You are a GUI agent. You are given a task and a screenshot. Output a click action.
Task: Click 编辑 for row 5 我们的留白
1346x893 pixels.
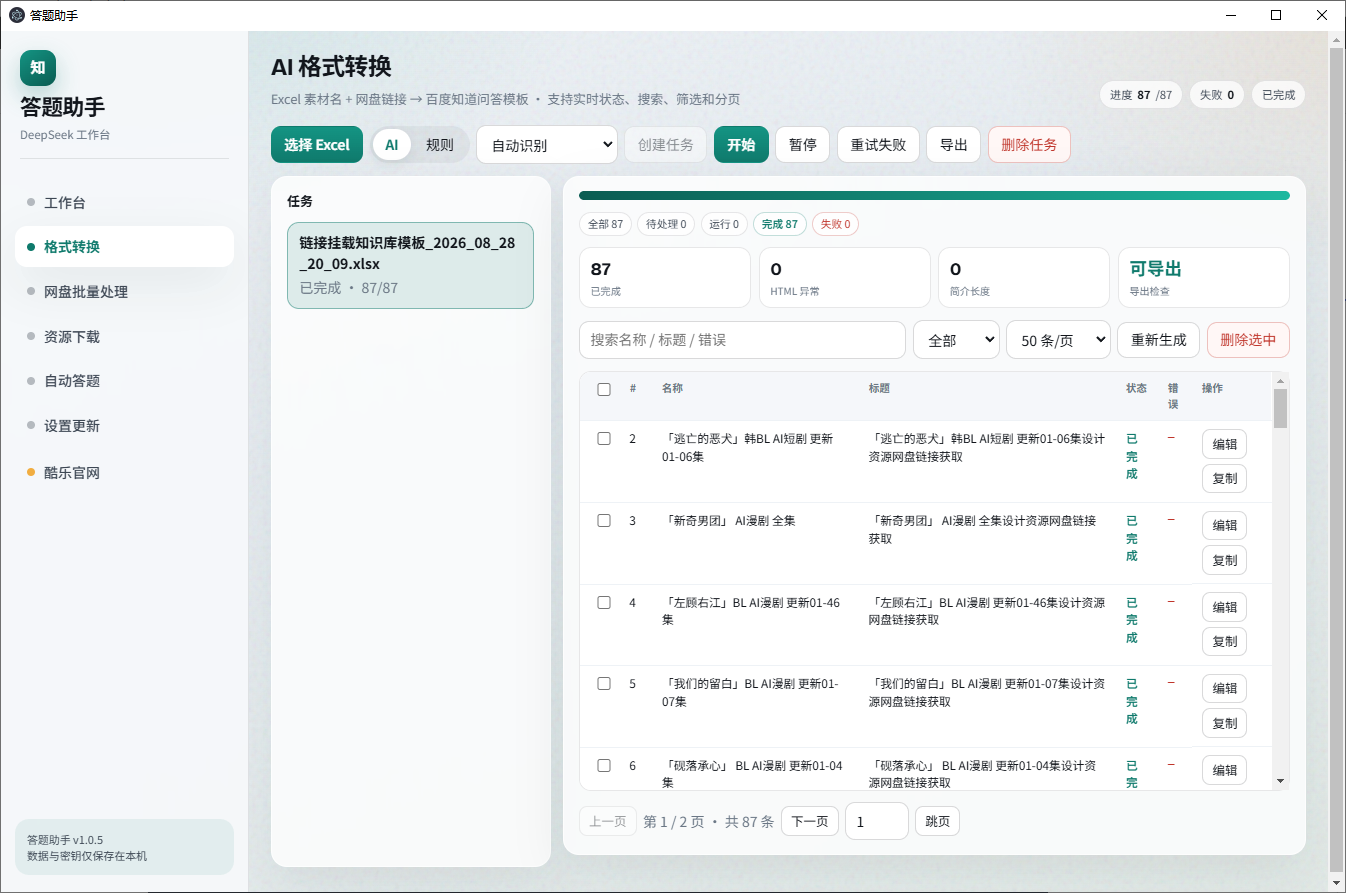[1224, 688]
